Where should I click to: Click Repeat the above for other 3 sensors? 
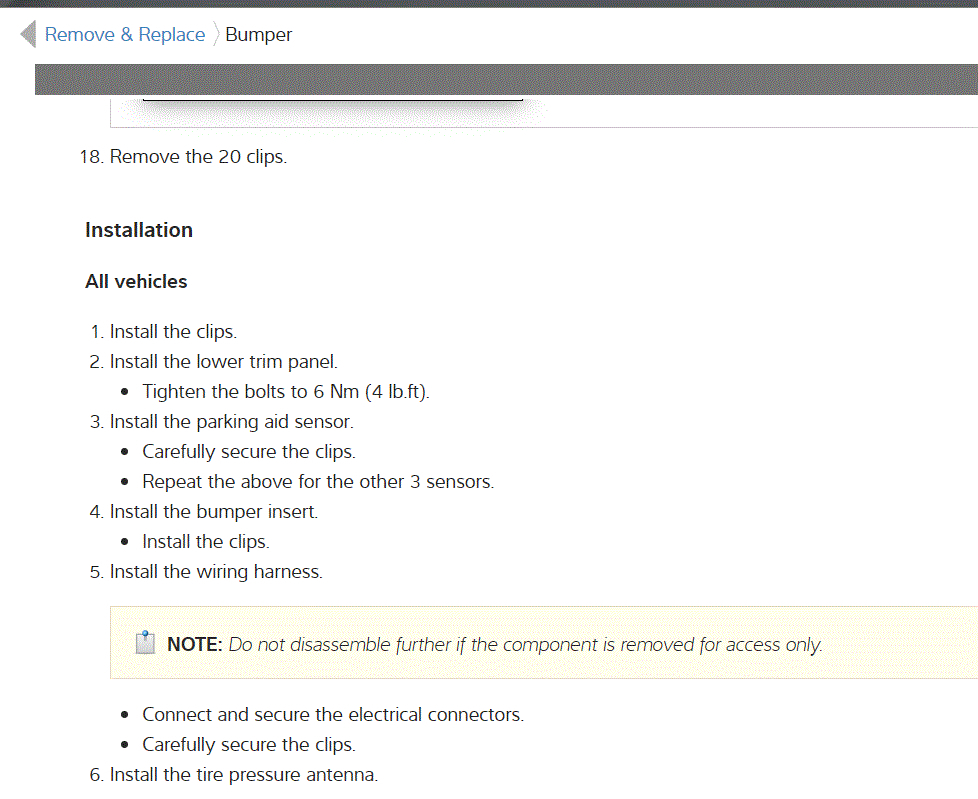coord(318,482)
